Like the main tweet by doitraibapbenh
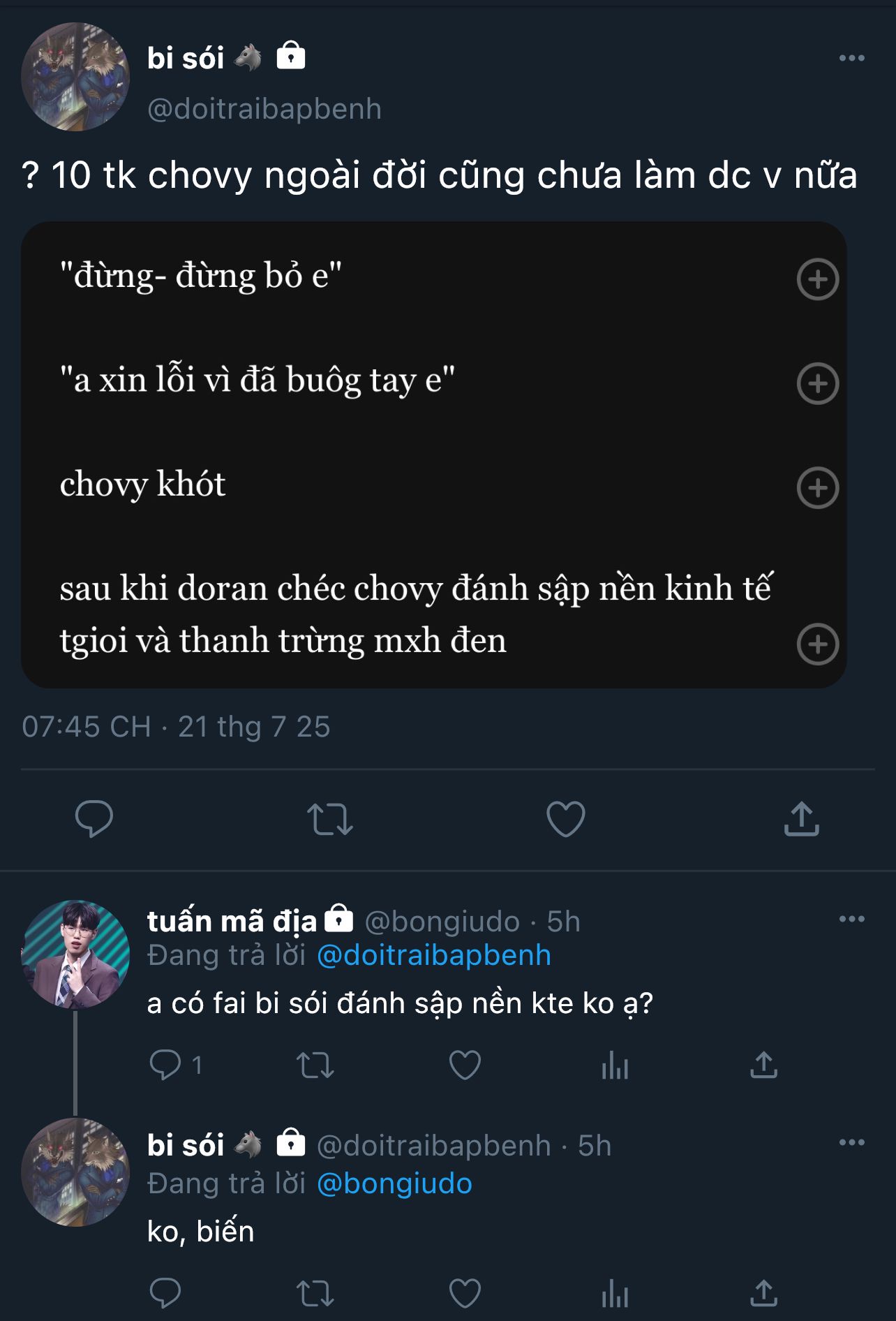Image resolution: width=896 pixels, height=1321 pixels. 565,818
